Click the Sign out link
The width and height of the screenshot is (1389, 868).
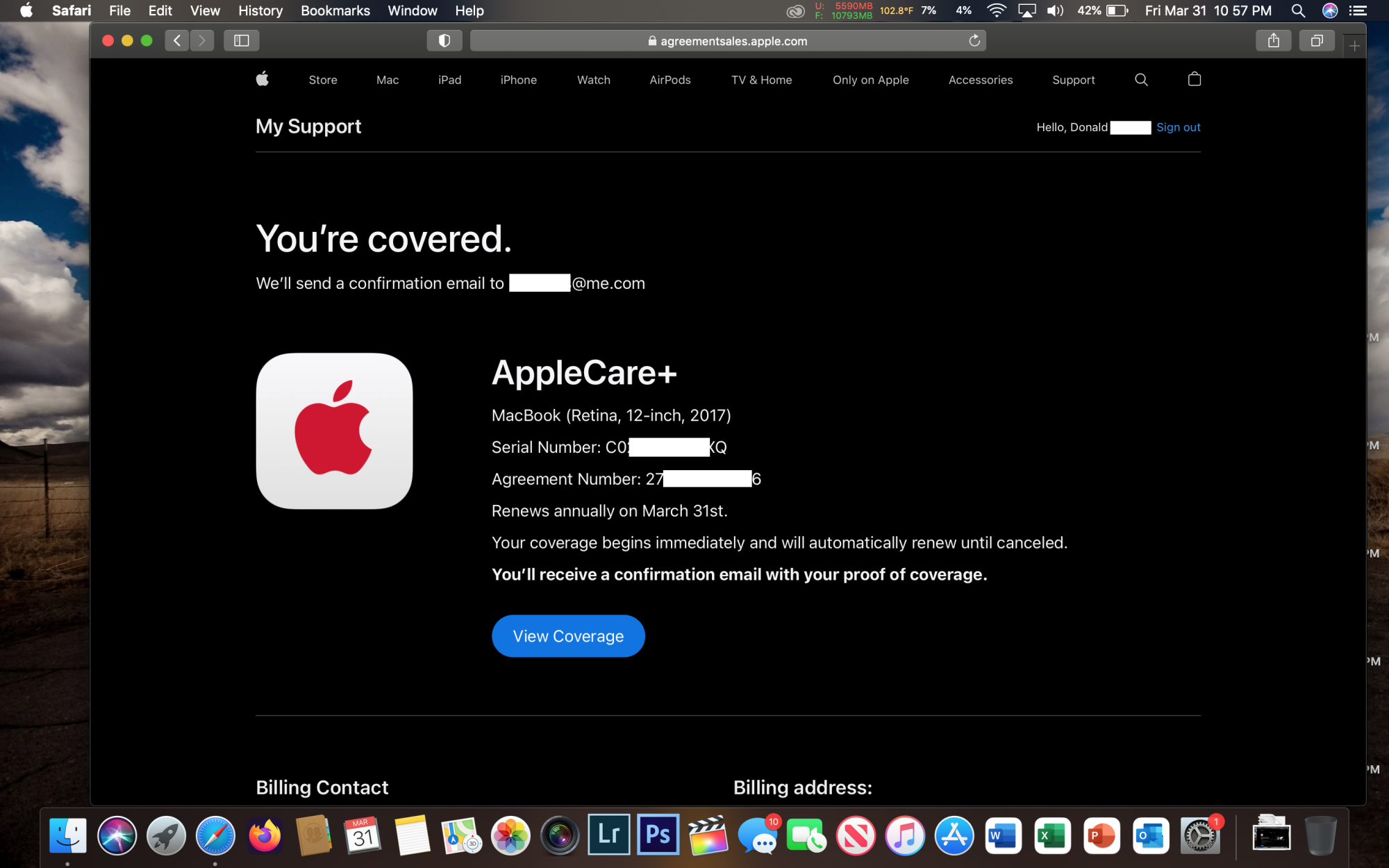(x=1178, y=127)
